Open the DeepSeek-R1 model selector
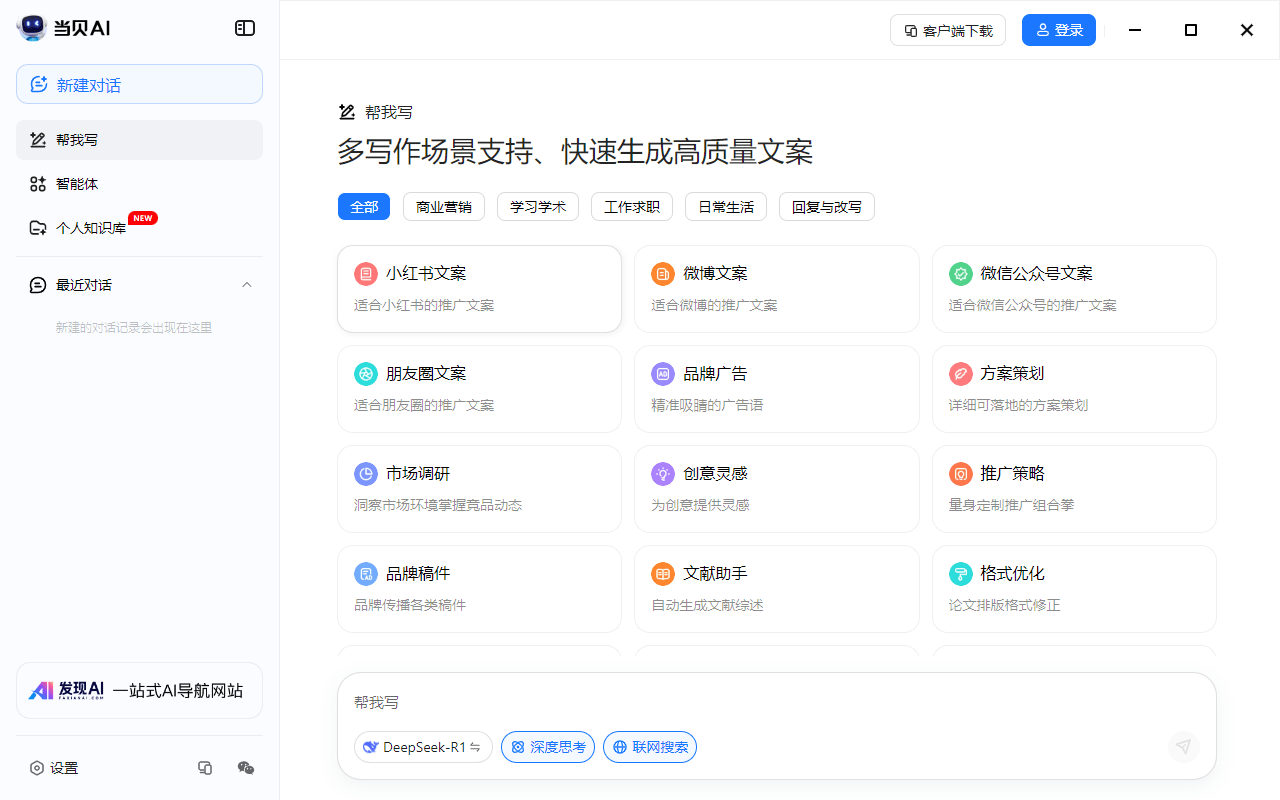The width and height of the screenshot is (1280, 800). (x=423, y=747)
